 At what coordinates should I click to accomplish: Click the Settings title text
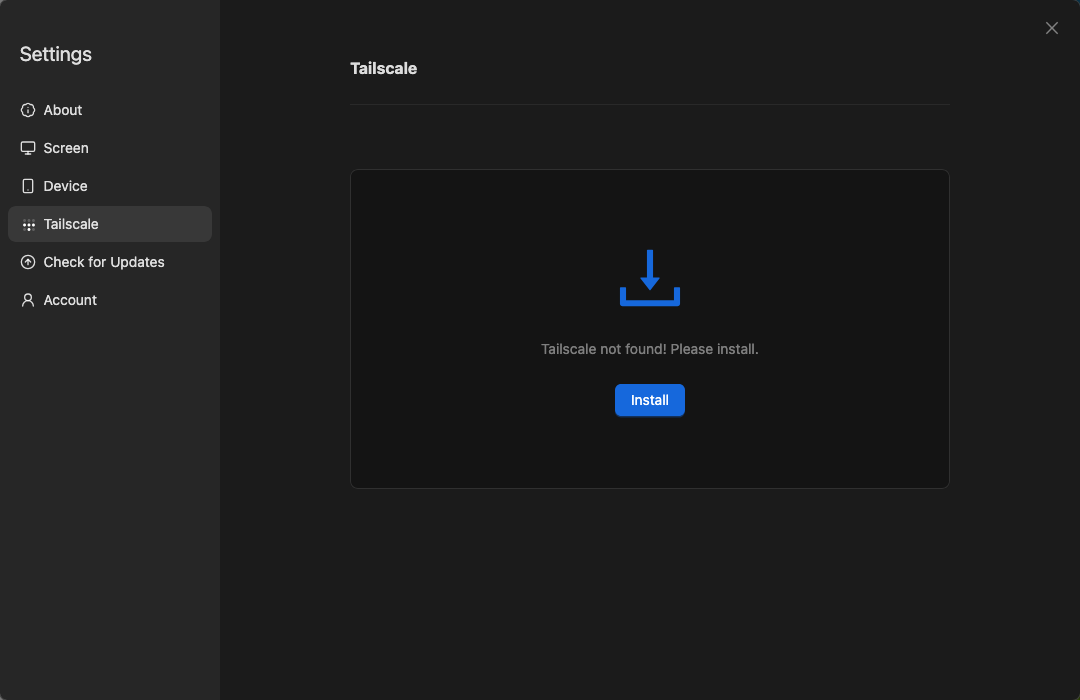(56, 54)
